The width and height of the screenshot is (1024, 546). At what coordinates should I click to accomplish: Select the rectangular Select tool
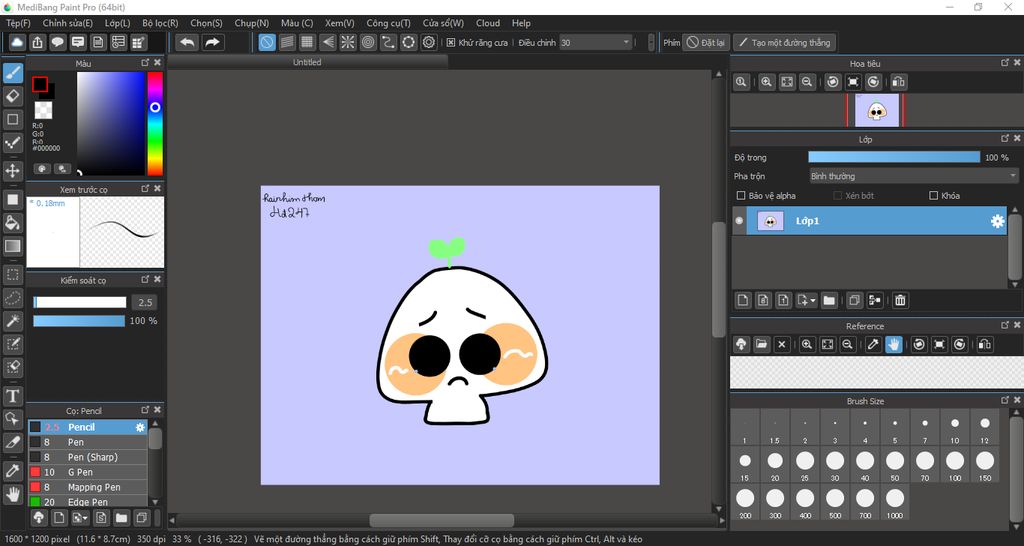coord(12,274)
